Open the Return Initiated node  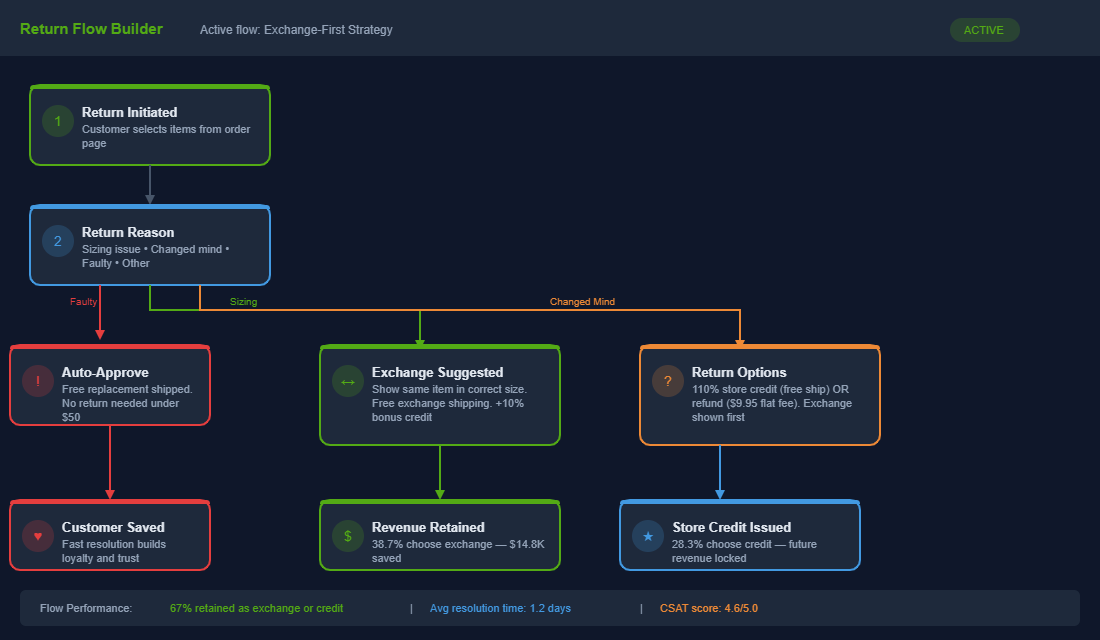tap(150, 124)
